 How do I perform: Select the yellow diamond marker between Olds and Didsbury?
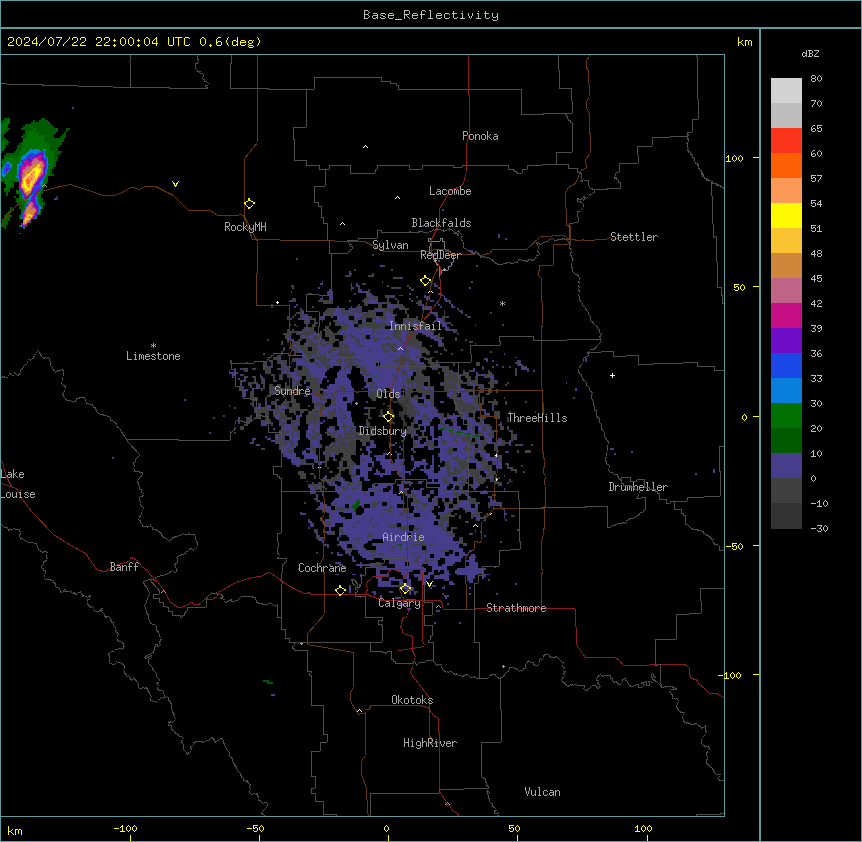(x=388, y=417)
